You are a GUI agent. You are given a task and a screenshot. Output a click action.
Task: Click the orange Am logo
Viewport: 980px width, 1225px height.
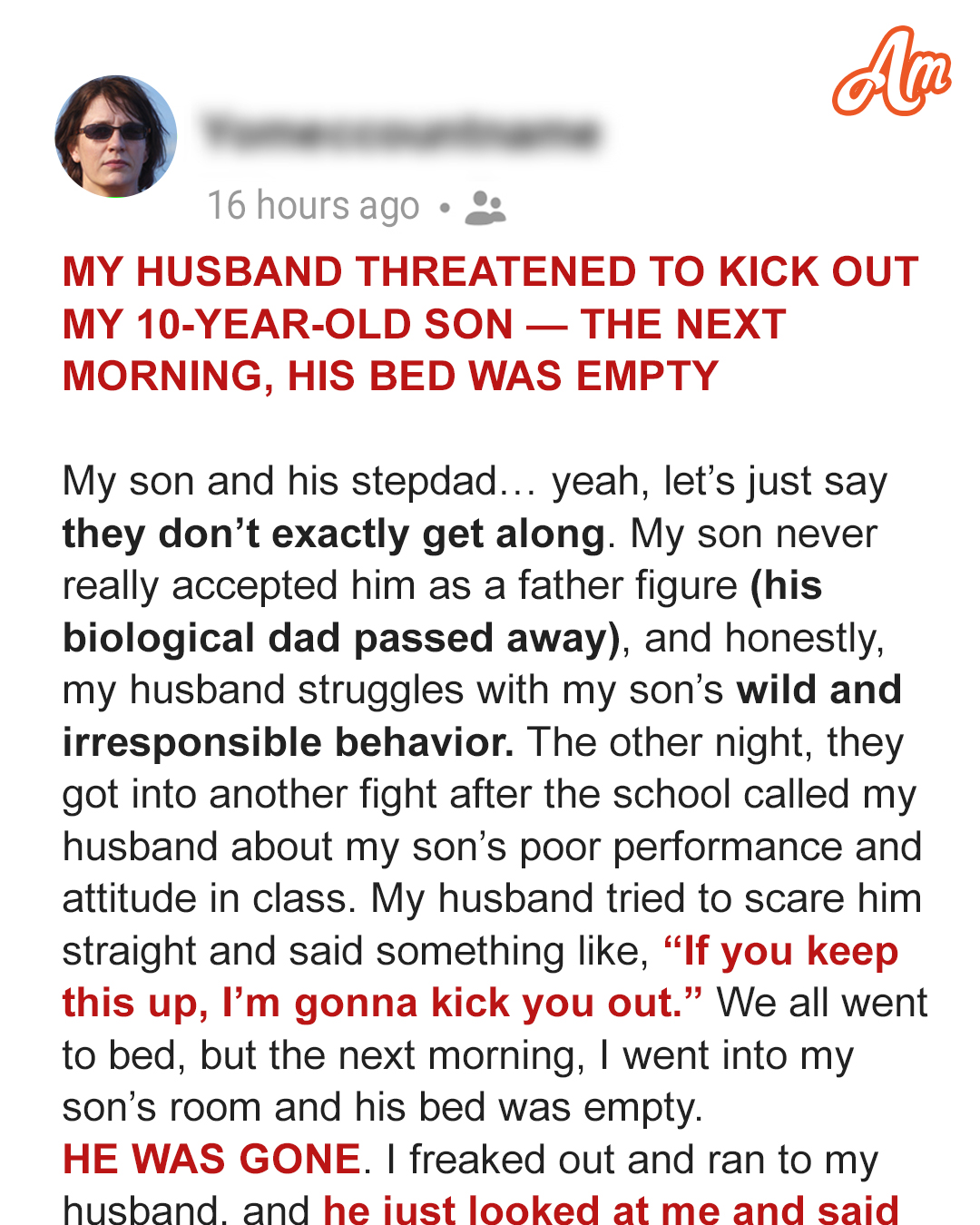(891, 73)
